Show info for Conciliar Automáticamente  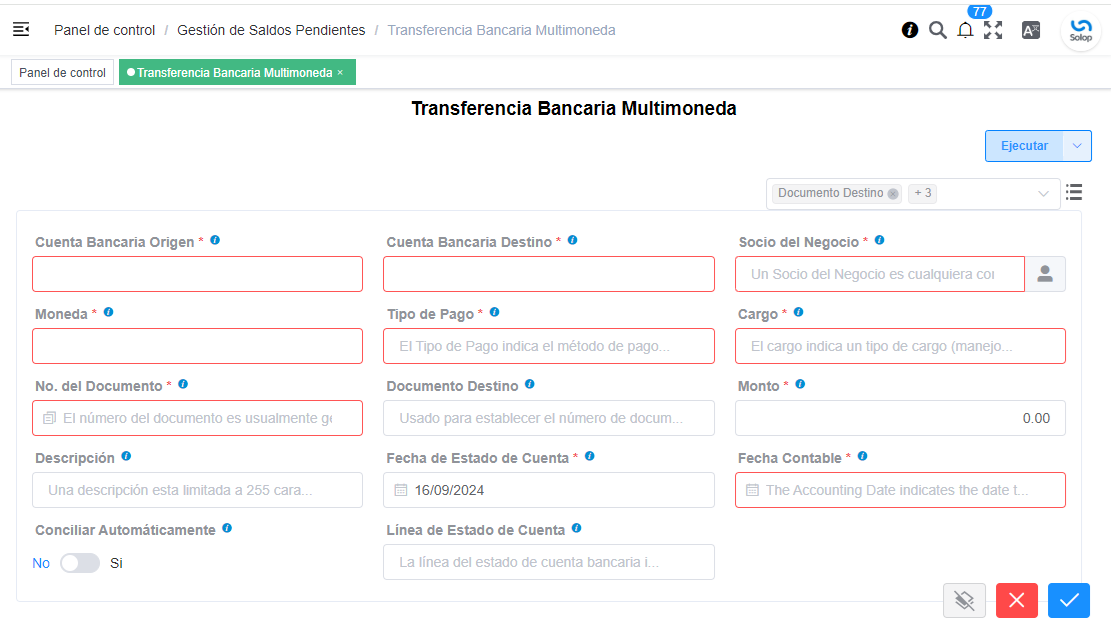tap(227, 528)
